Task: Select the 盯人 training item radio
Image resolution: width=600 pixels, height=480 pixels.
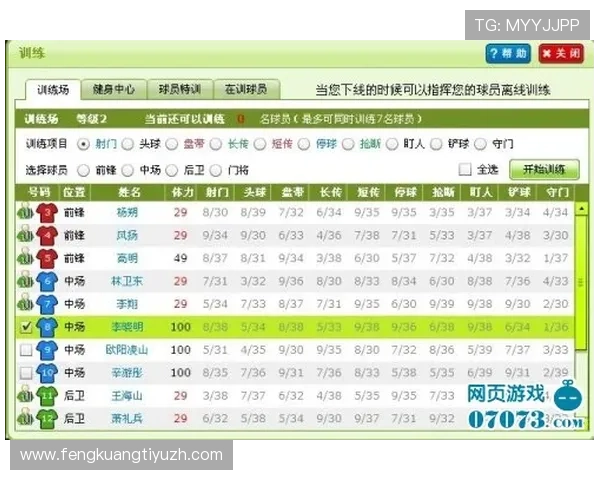Action: (x=392, y=144)
